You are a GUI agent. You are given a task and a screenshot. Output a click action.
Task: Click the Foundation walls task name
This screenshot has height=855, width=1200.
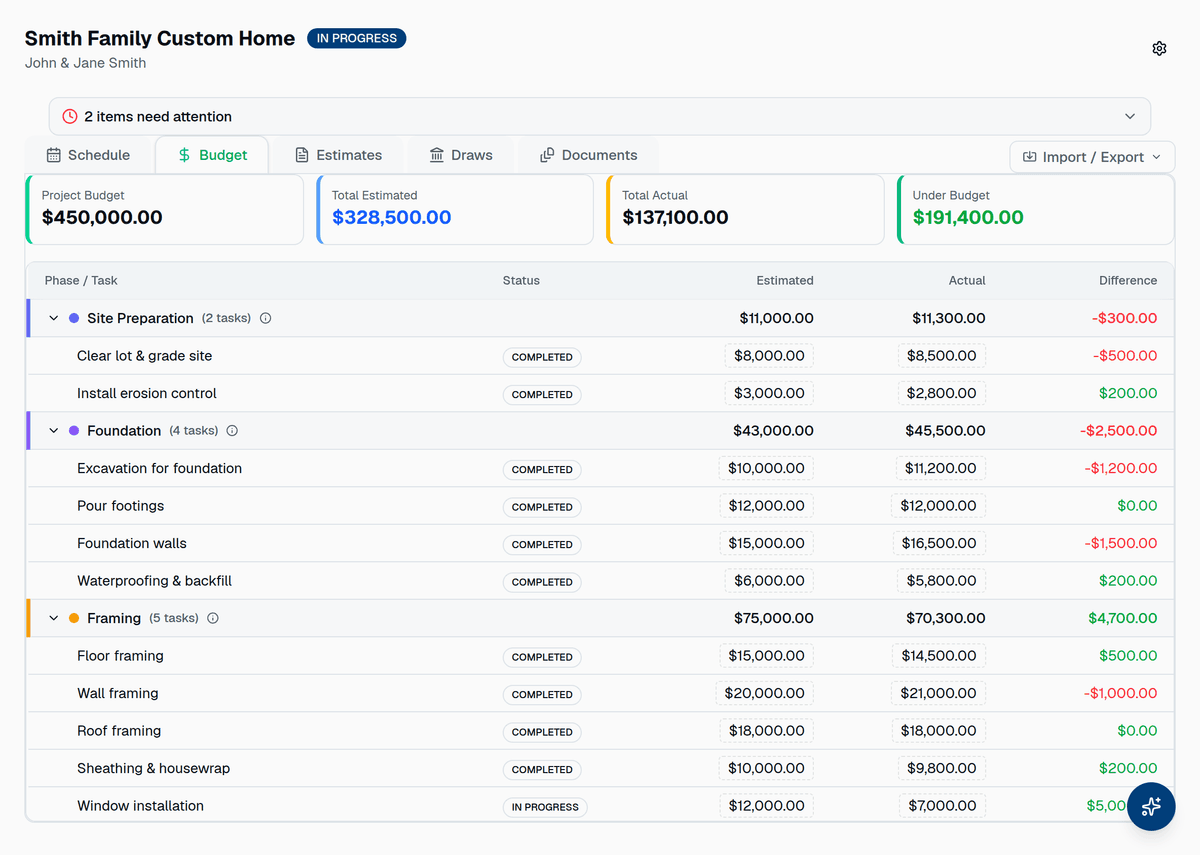point(132,543)
